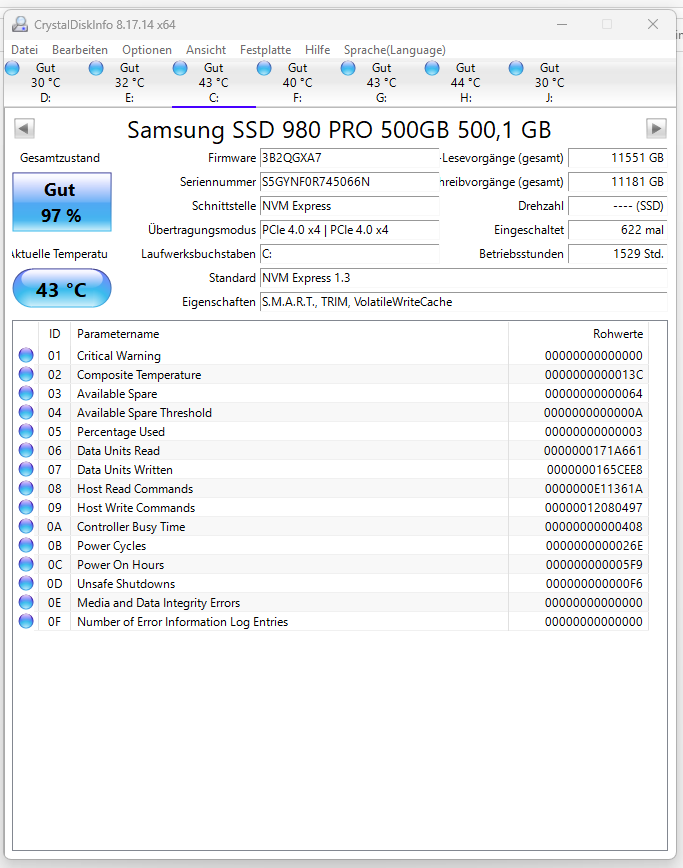683x868 pixels.
Task: Select the active drive C: tab
Action: 214,82
